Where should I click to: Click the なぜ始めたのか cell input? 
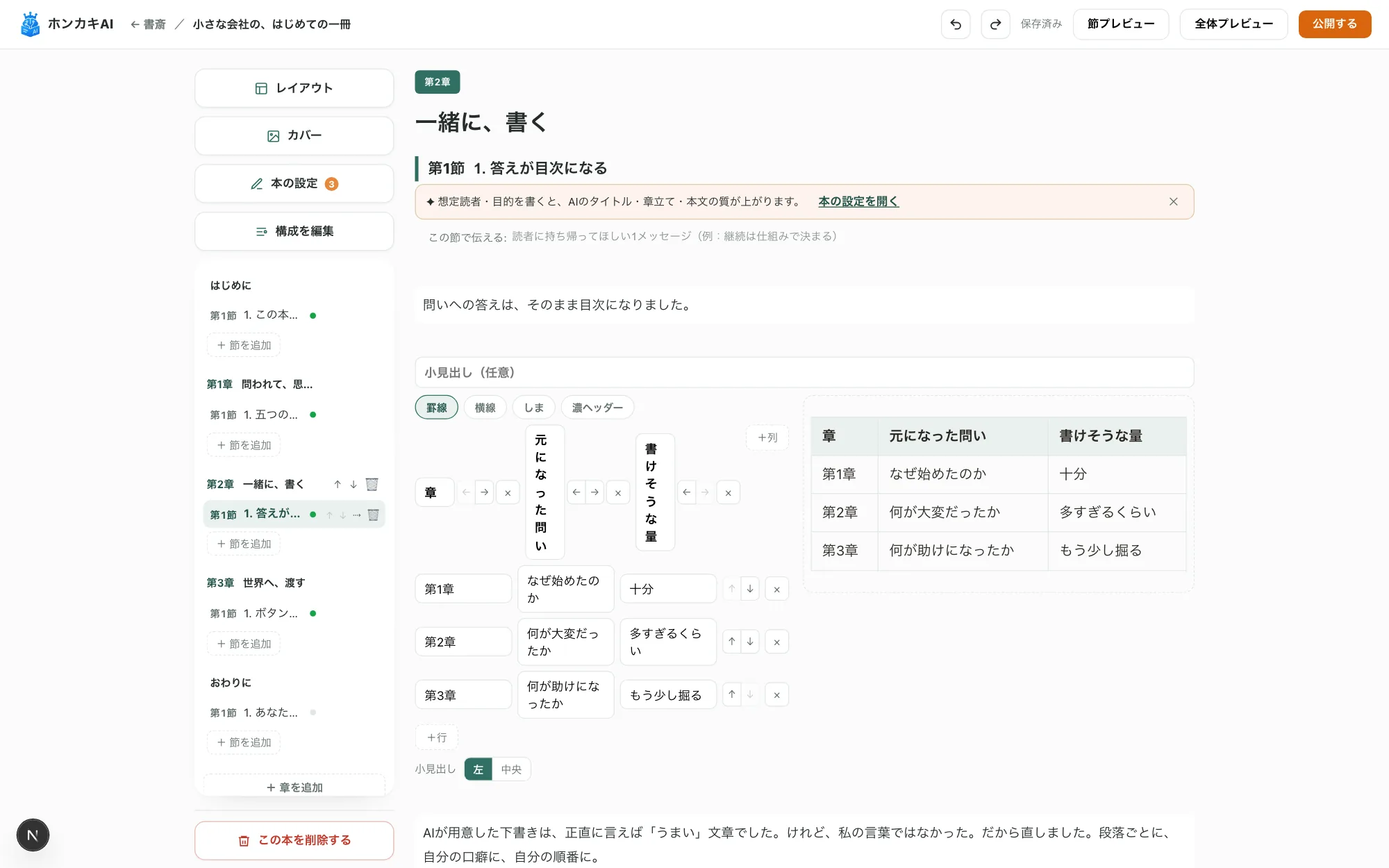click(x=566, y=589)
